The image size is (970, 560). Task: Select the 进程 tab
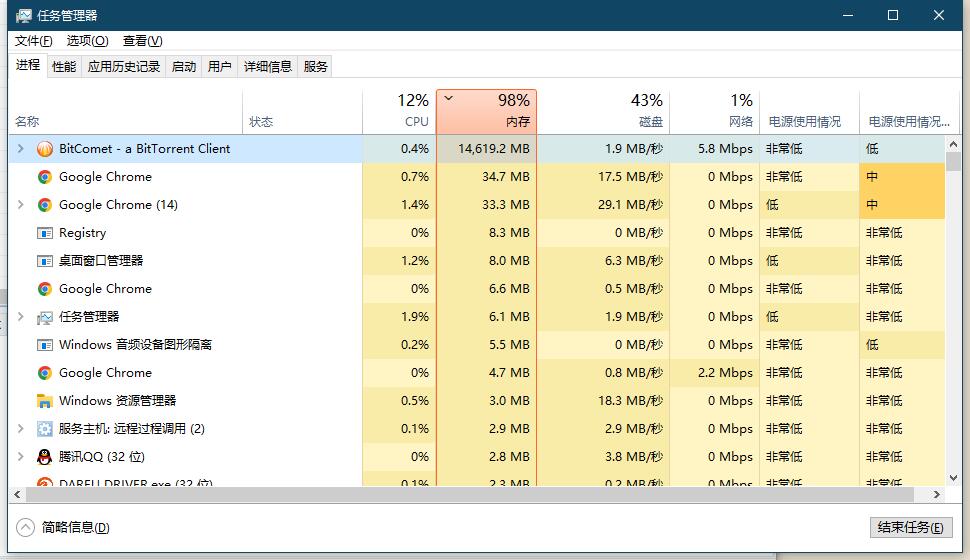pos(28,65)
